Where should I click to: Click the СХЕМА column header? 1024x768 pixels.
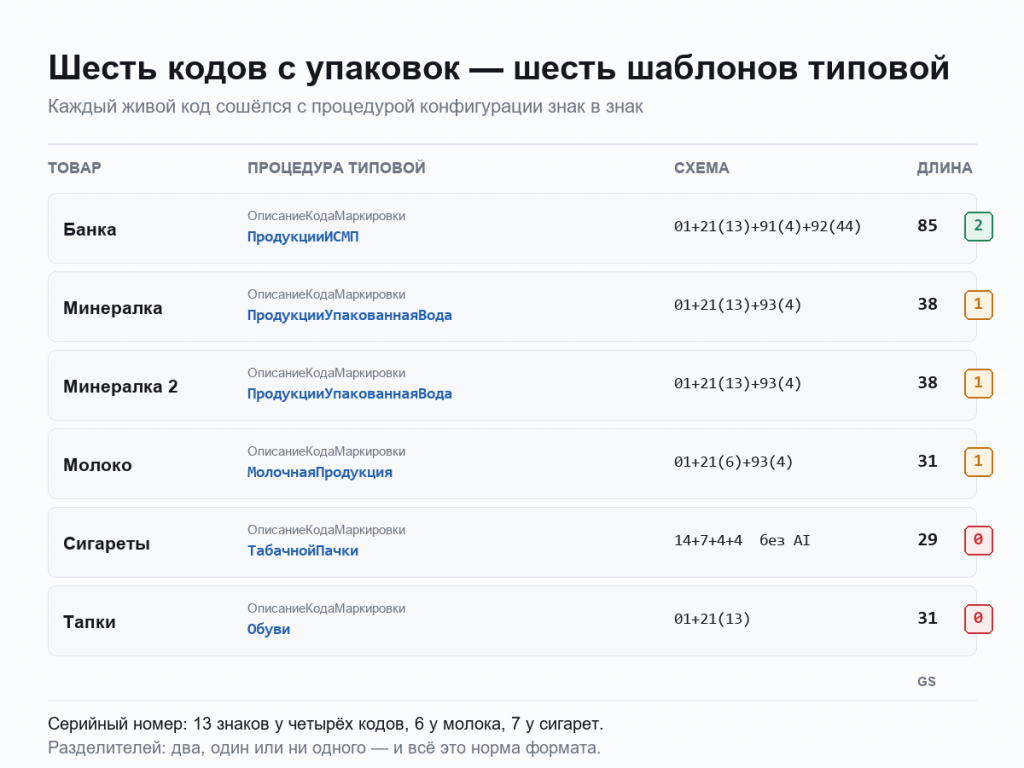point(701,168)
